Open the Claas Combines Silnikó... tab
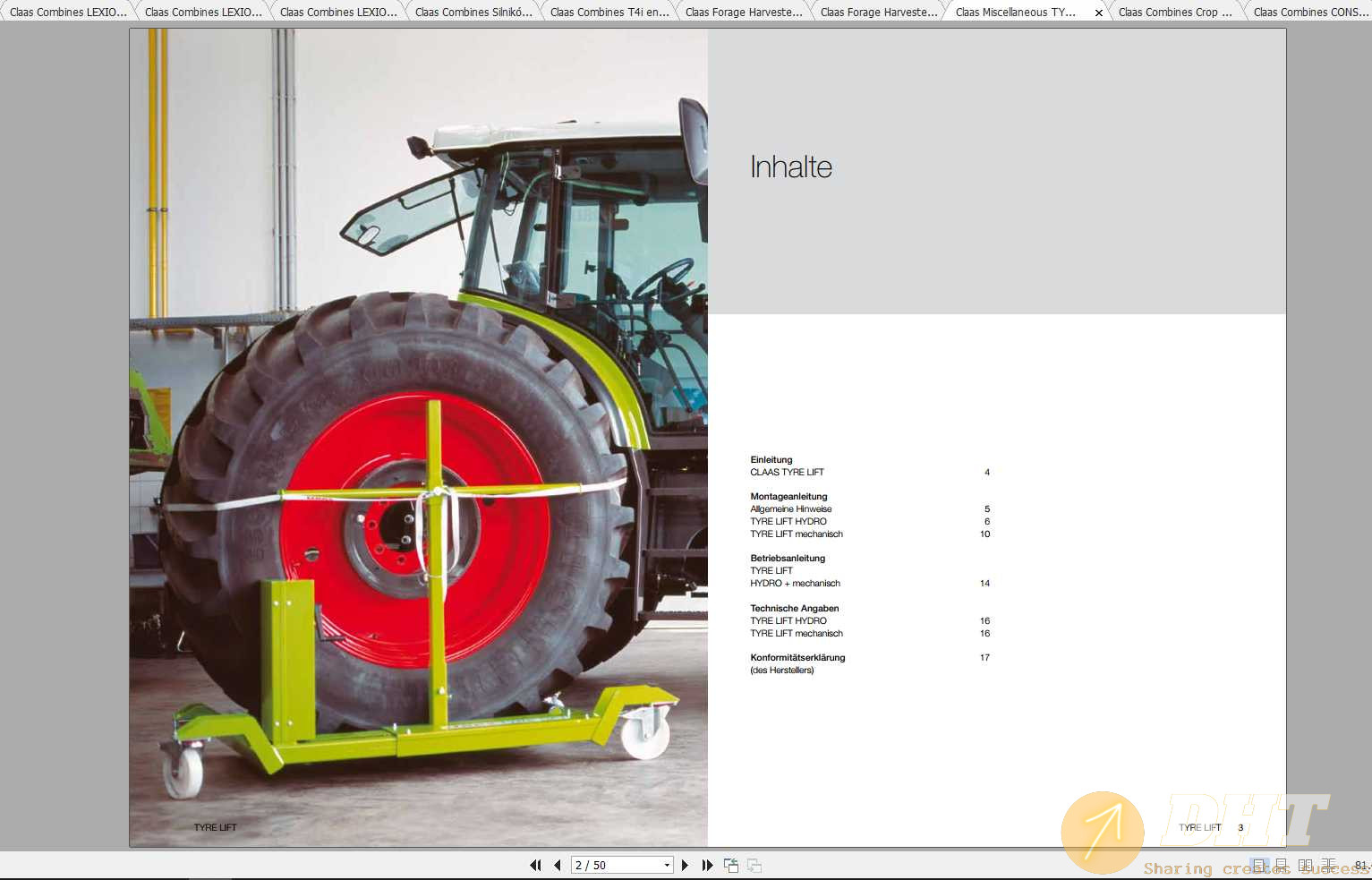 point(473,12)
